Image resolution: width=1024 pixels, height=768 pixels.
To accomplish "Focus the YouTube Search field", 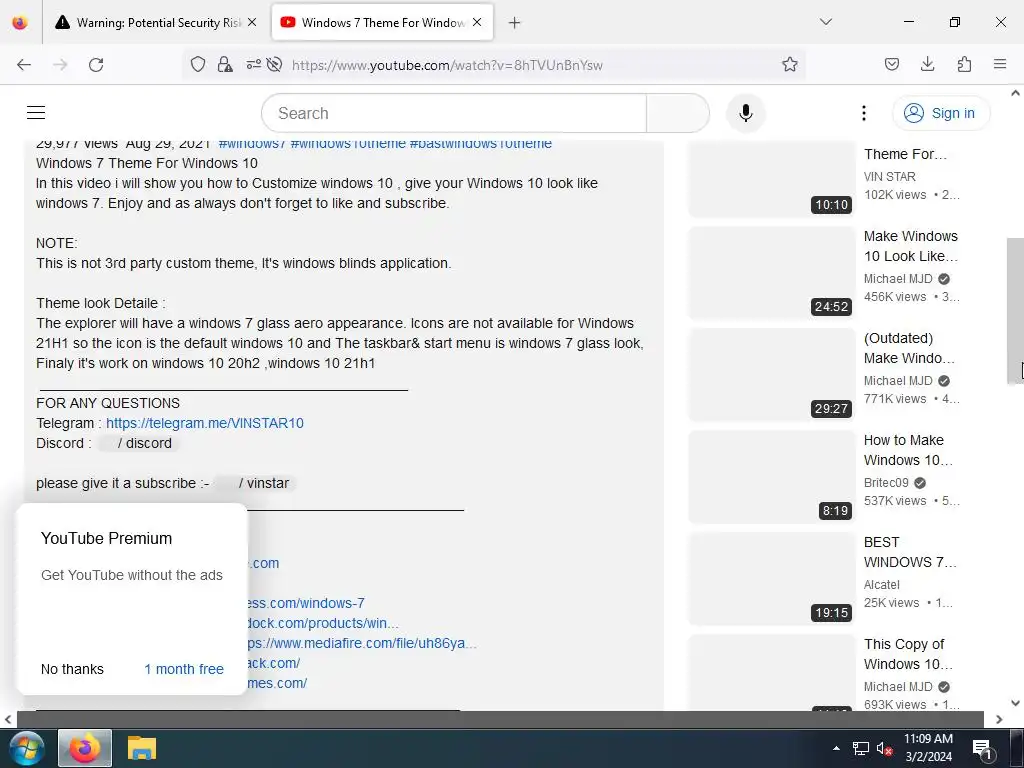I will coord(454,113).
